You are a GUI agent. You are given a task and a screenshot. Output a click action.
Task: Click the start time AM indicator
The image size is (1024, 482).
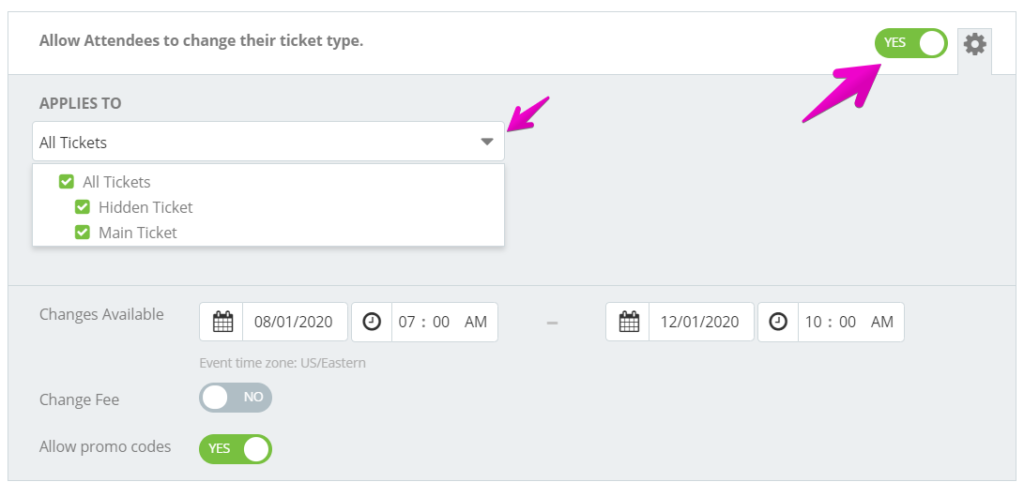476,322
